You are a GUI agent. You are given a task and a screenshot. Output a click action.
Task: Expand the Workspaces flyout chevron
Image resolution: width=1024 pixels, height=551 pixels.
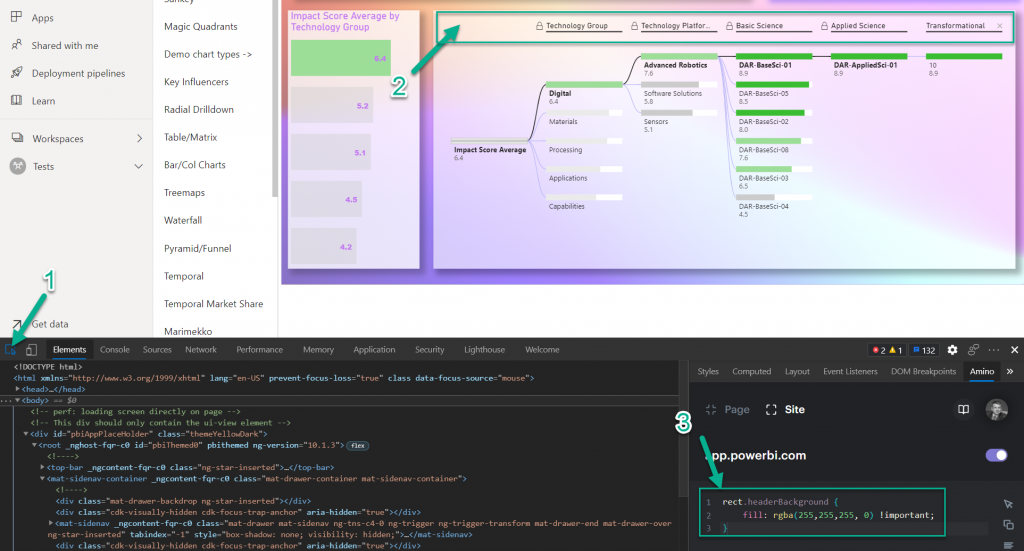(139, 138)
